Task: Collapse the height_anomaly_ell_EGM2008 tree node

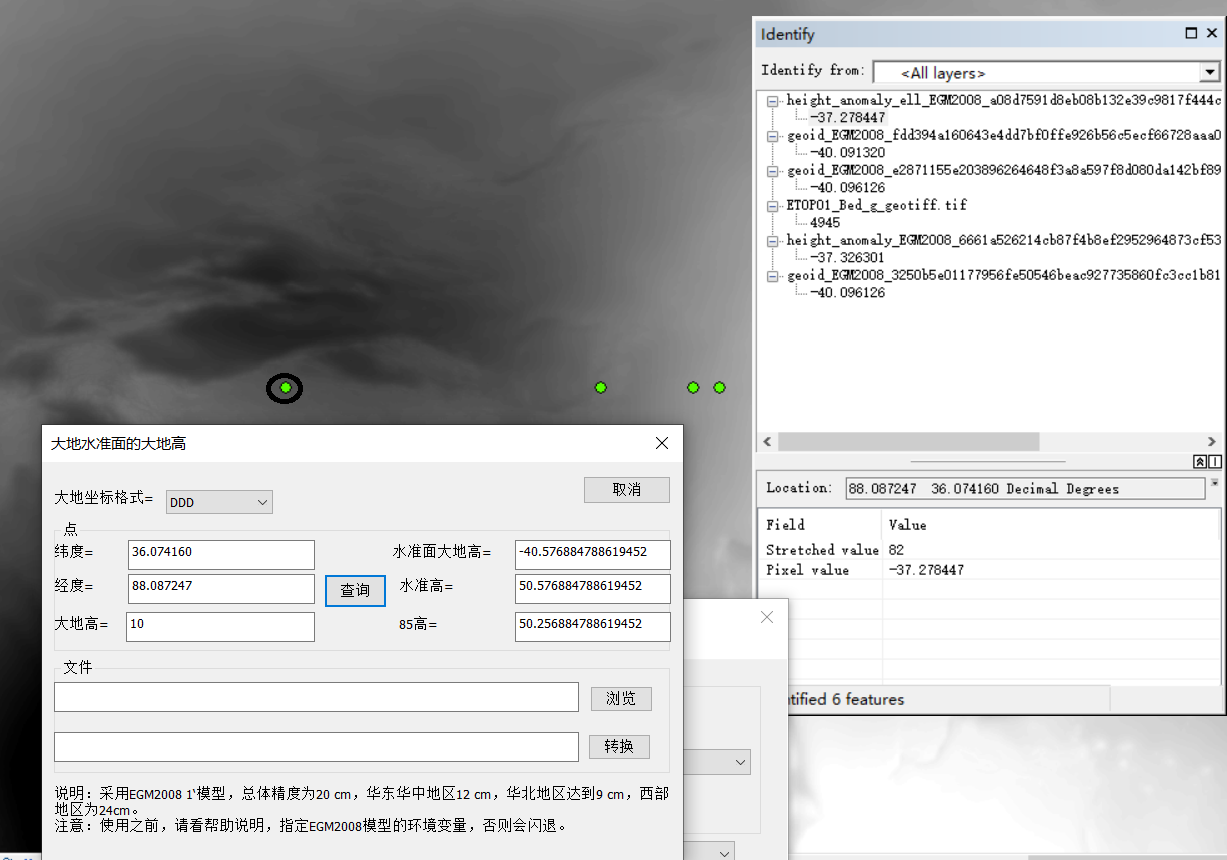Action: point(773,101)
